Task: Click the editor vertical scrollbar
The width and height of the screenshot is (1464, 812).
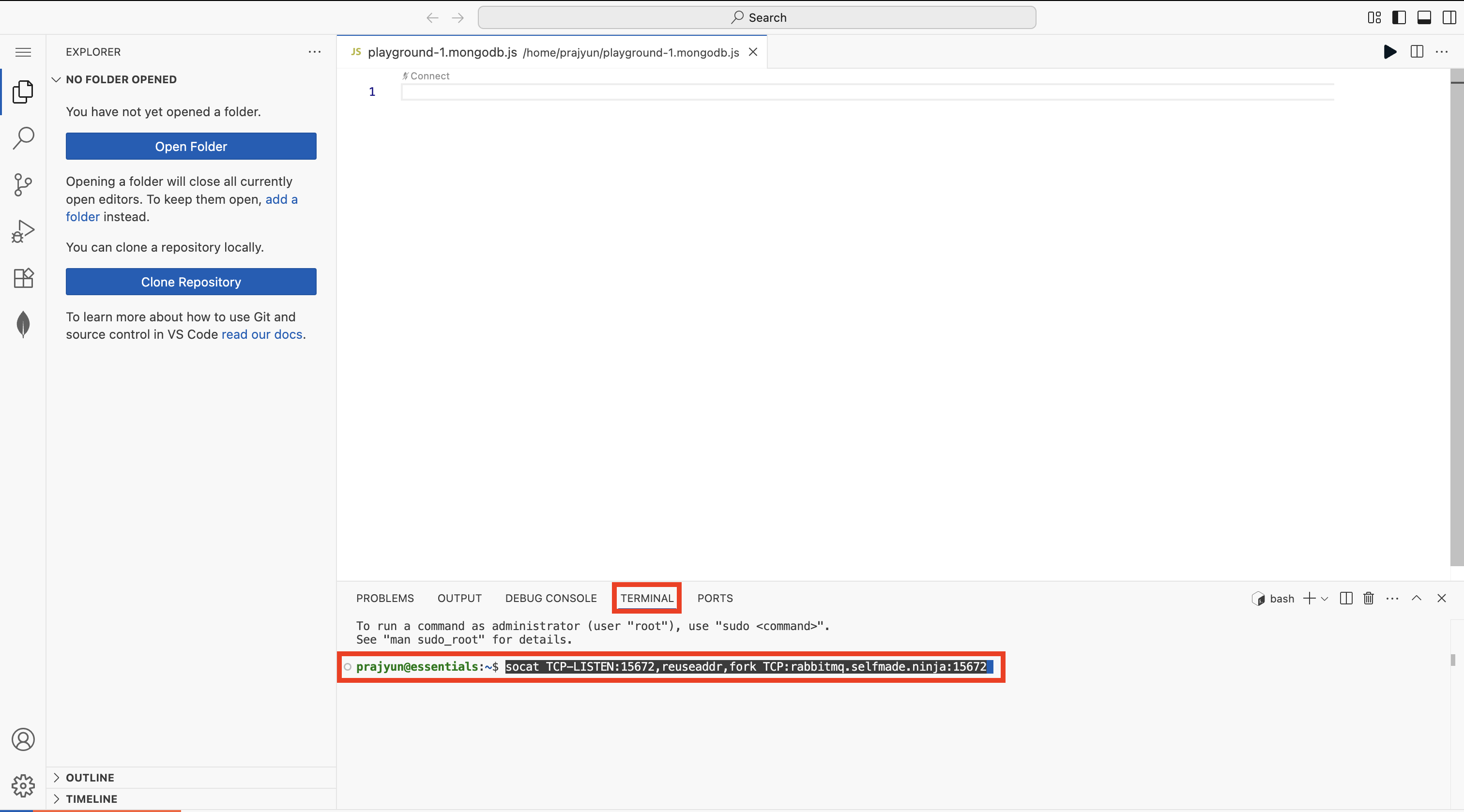Action: (1457, 318)
